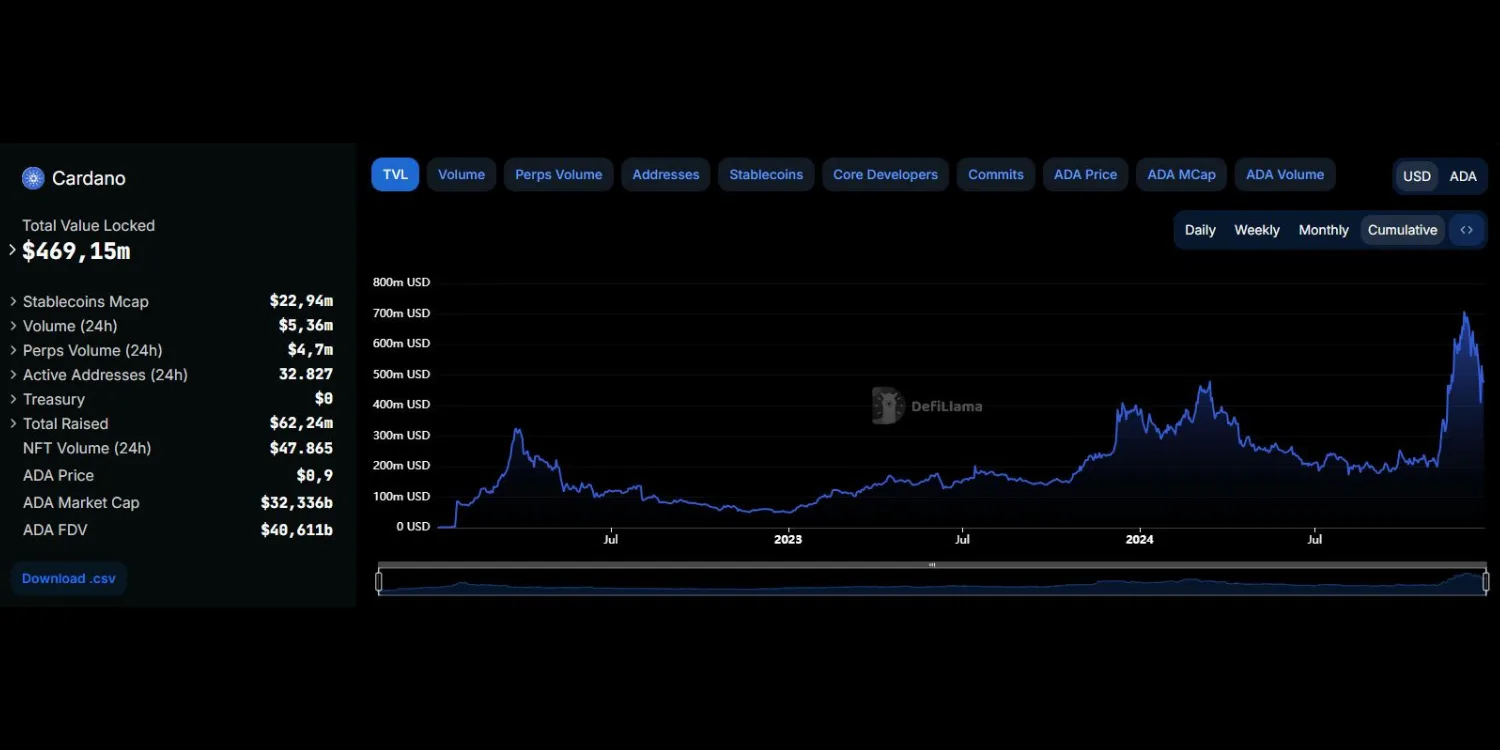Click the ADA Price label in sidebar
Screen dimensions: 1500x750
58,476
